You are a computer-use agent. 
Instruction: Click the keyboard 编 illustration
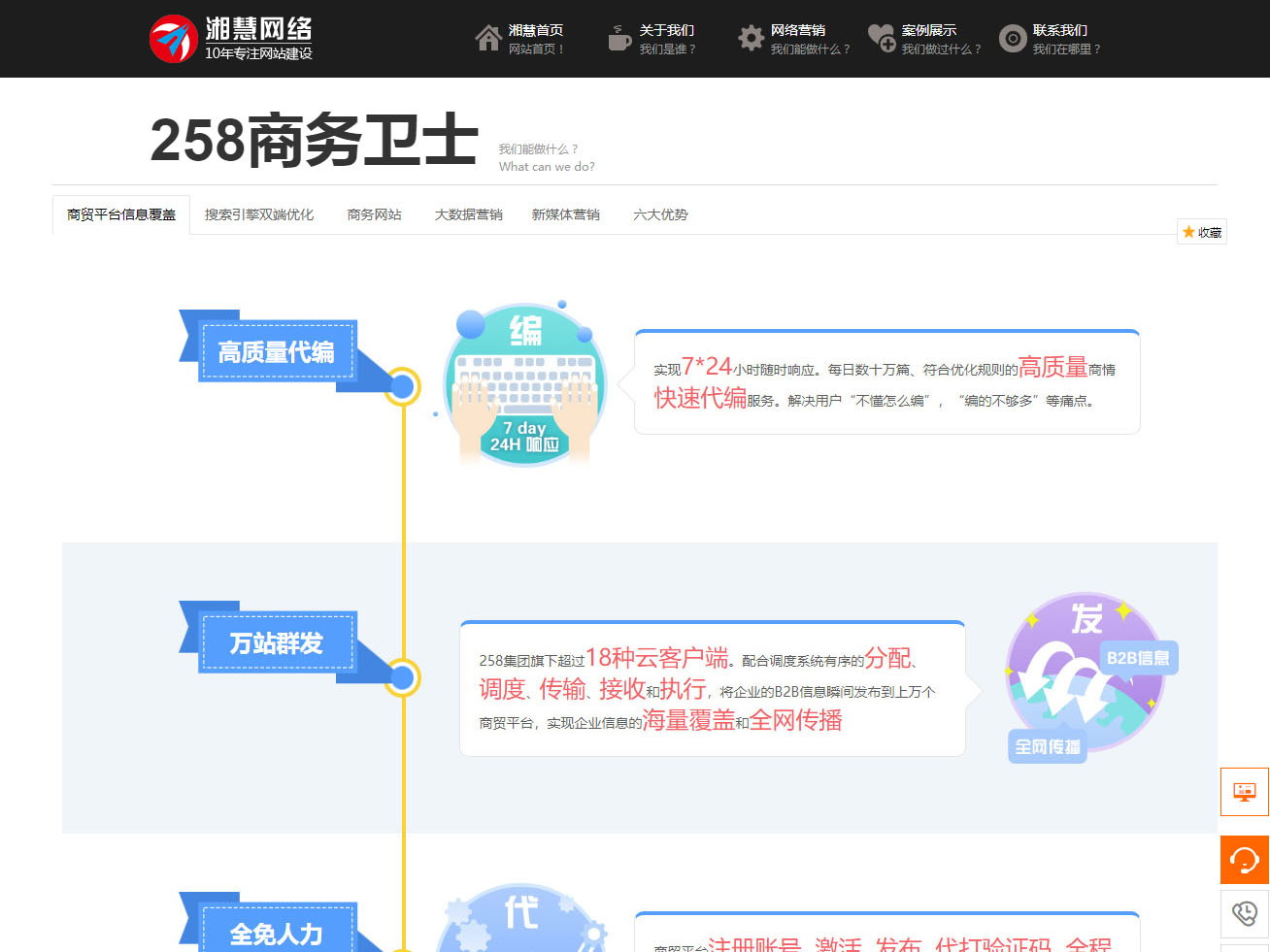524,384
